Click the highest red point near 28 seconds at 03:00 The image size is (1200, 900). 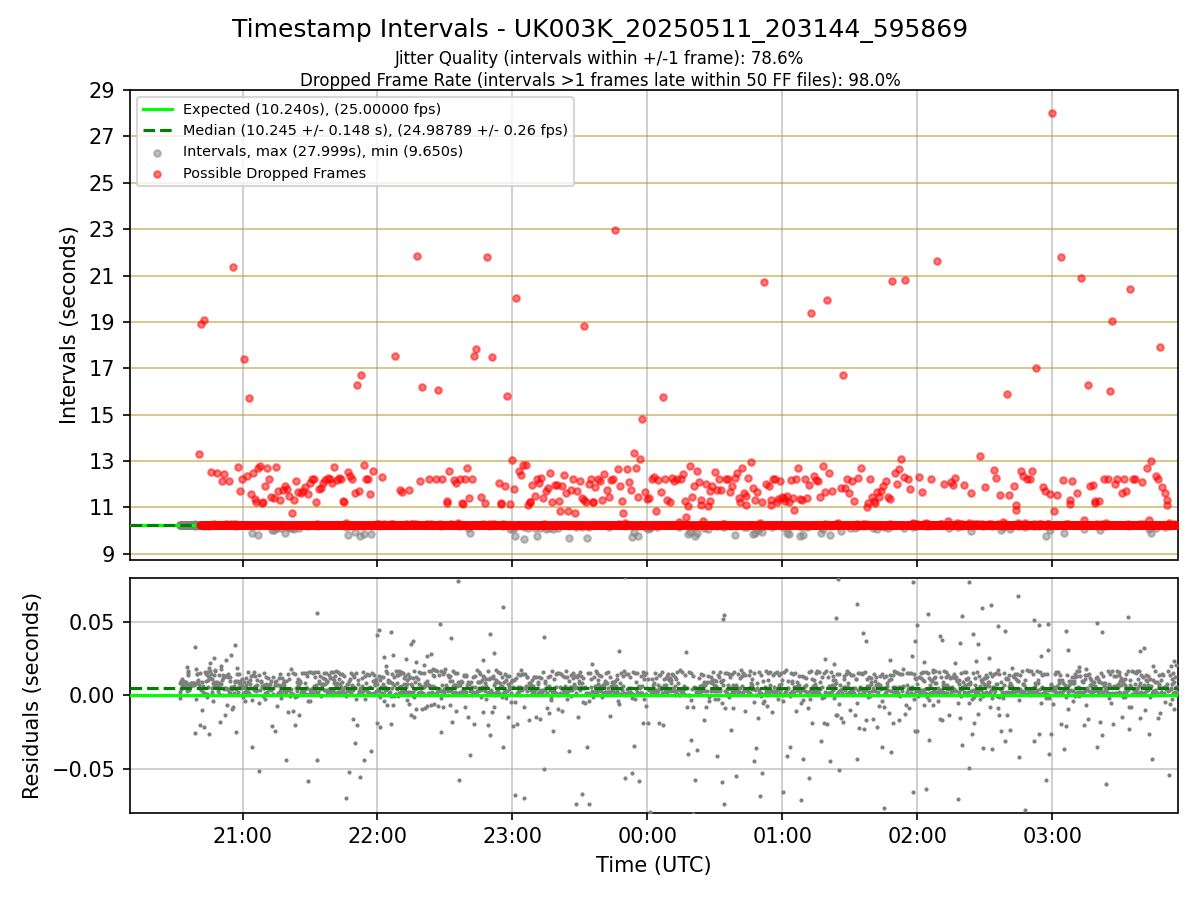(1052, 113)
